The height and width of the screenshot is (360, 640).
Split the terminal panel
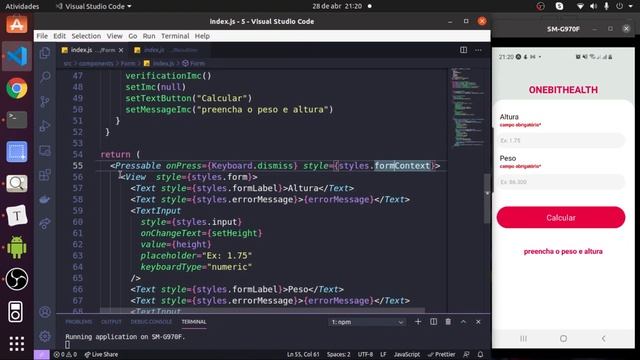point(433,322)
